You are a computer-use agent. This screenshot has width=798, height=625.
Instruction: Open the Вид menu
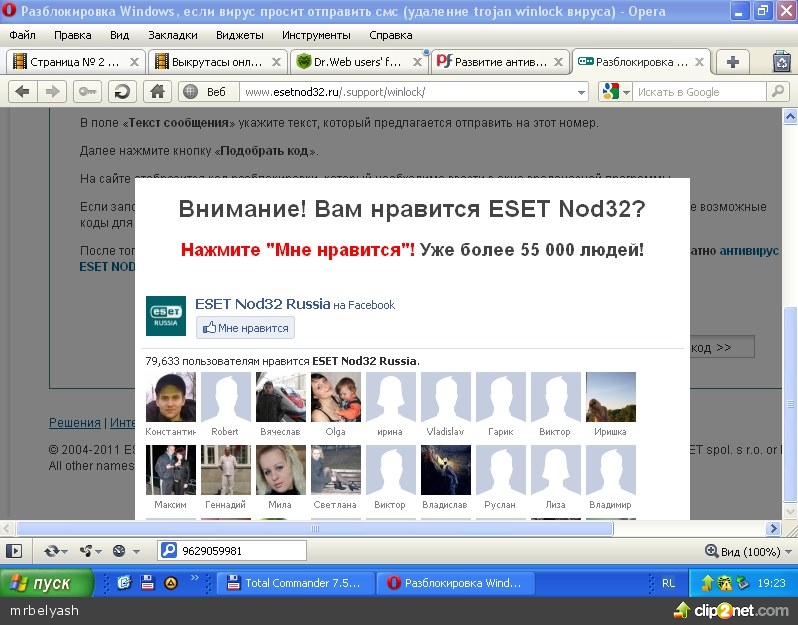click(x=120, y=35)
